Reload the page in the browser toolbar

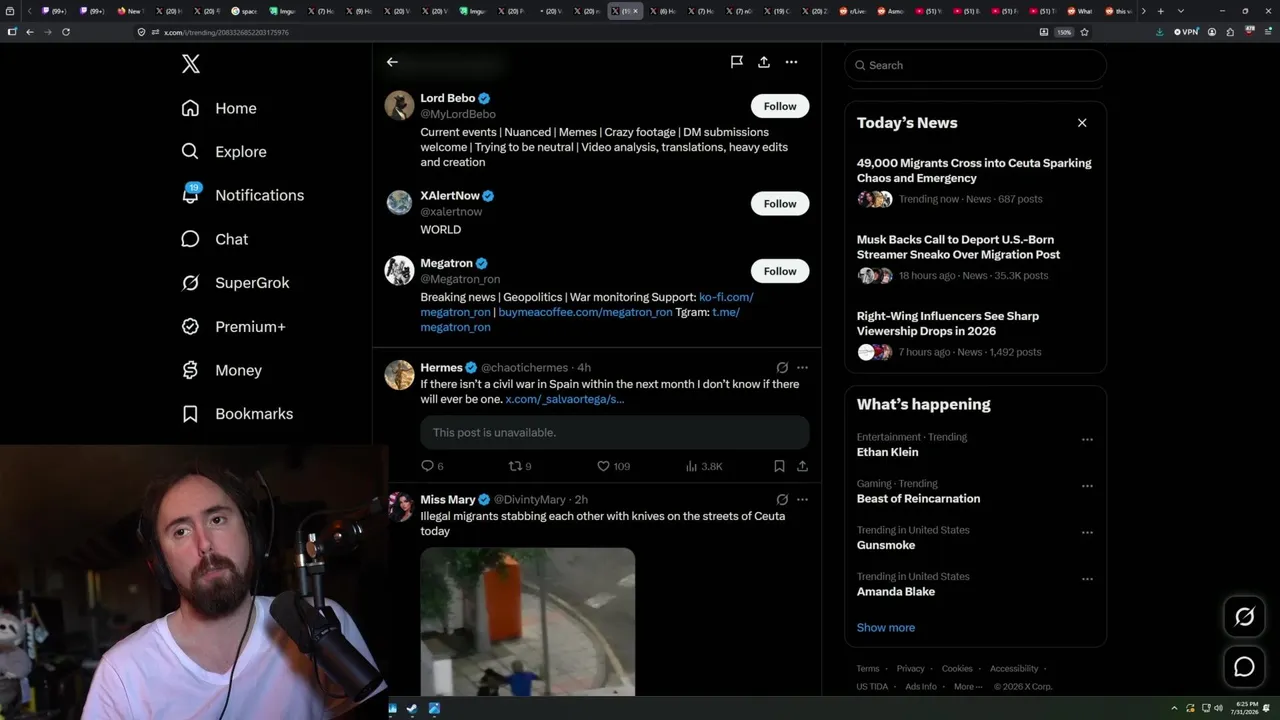66,32
